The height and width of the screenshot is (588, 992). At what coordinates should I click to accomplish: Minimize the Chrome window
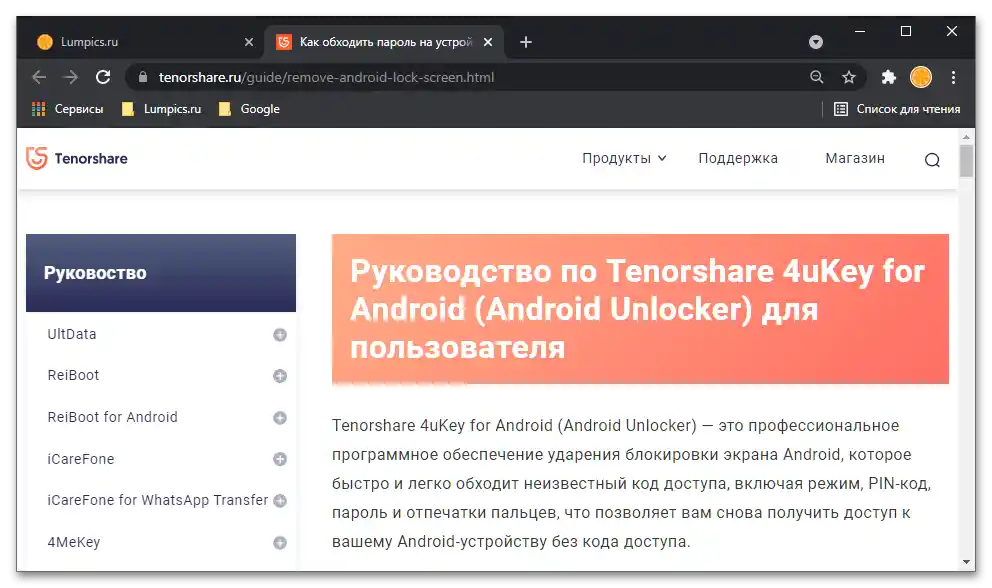pos(860,31)
